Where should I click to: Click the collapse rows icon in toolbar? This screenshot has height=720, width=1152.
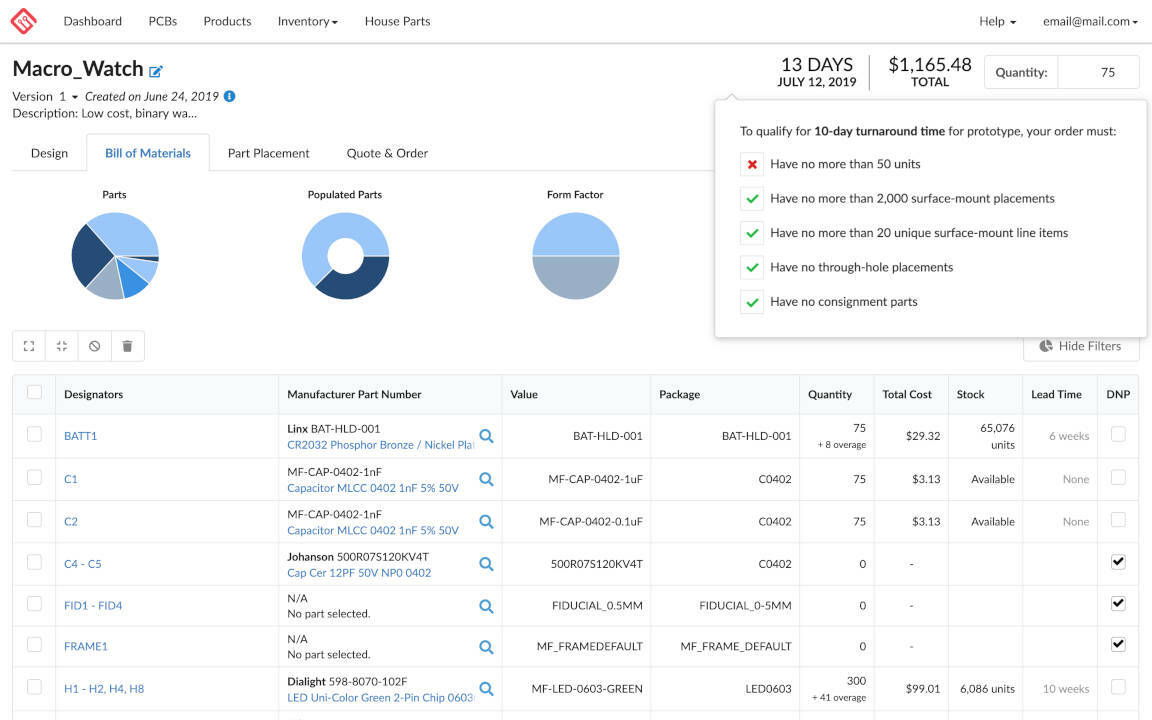(x=62, y=346)
